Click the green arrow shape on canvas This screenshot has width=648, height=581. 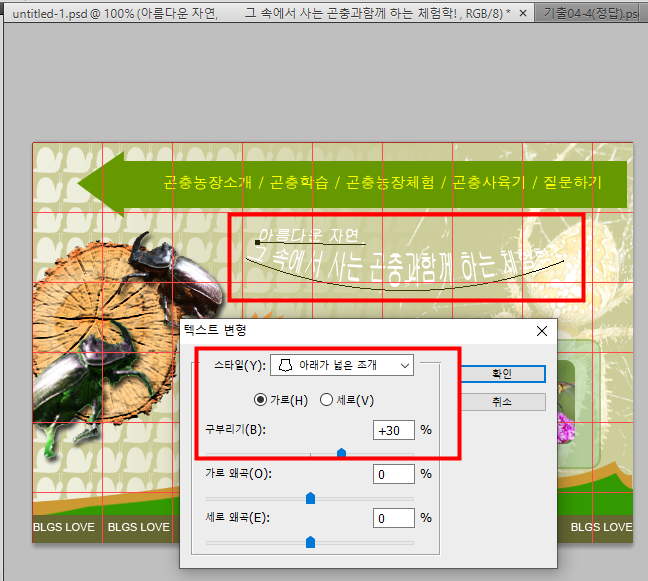100,184
